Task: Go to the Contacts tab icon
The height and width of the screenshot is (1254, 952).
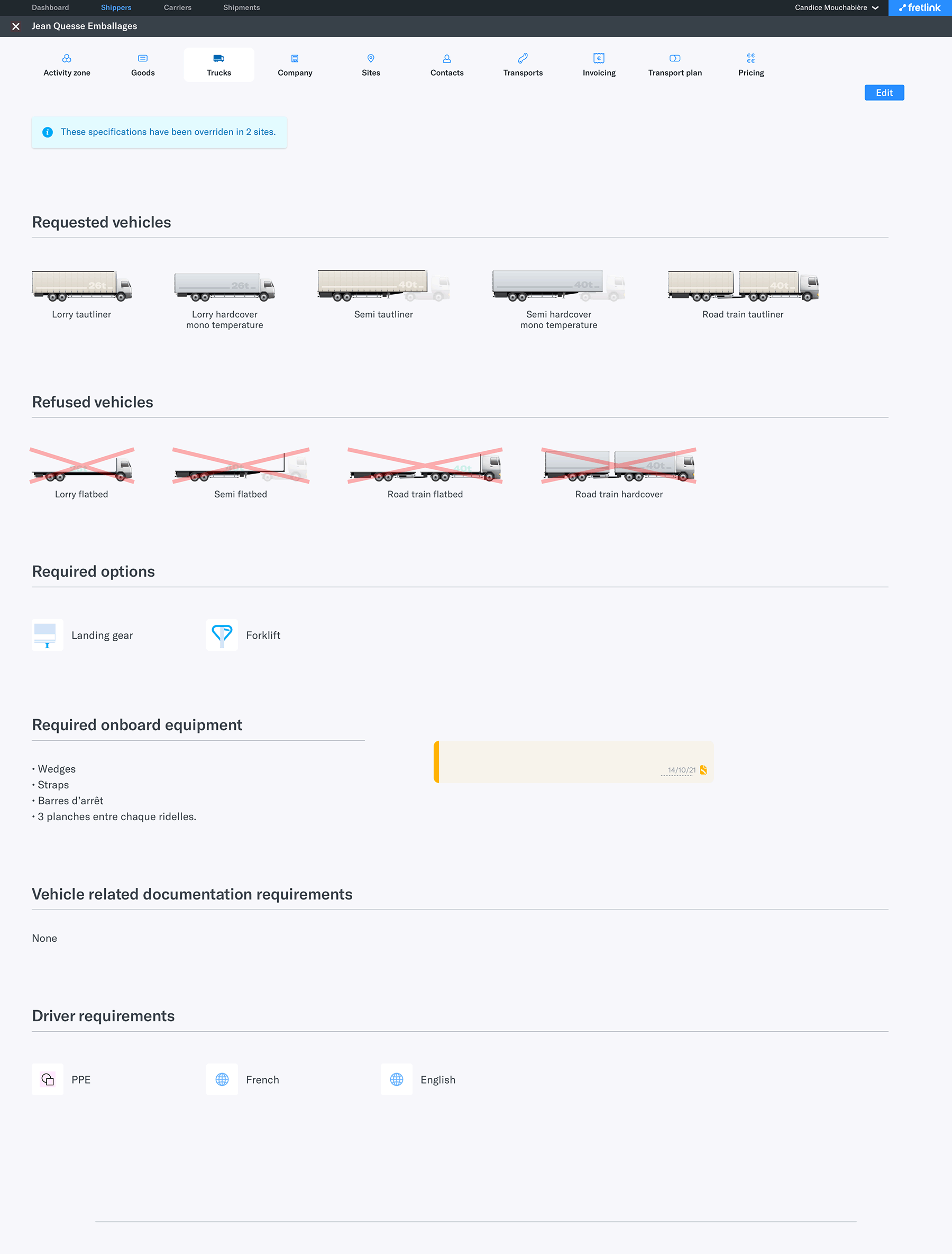Action: click(x=446, y=58)
